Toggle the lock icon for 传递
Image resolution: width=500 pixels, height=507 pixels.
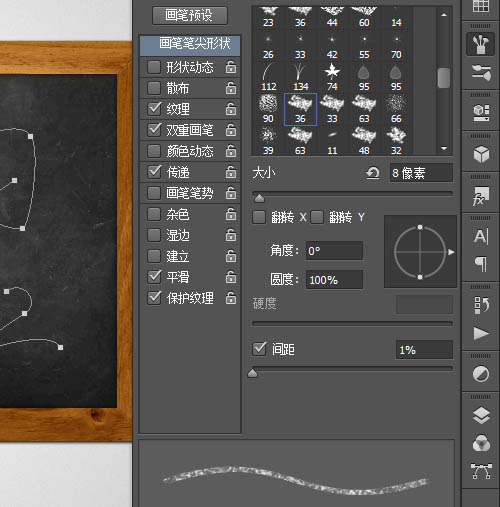point(231,172)
